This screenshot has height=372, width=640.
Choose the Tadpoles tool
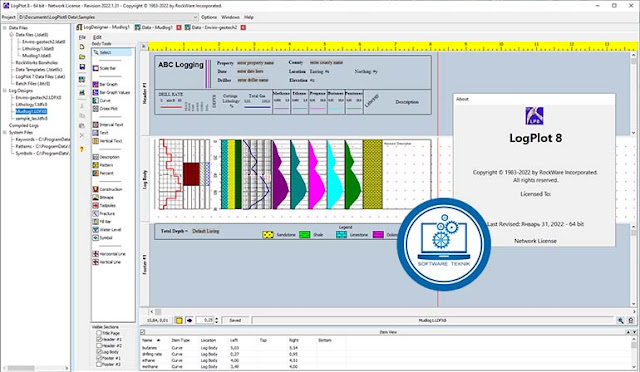tap(104, 205)
